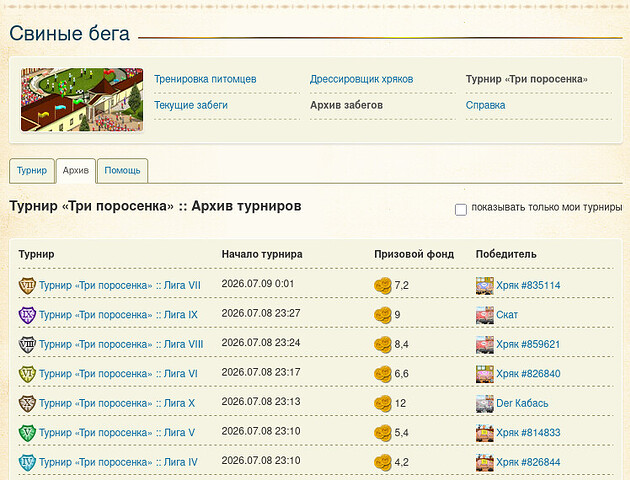Open the Тренировка питомцев link
The width and height of the screenshot is (630, 480).
[x=205, y=79]
